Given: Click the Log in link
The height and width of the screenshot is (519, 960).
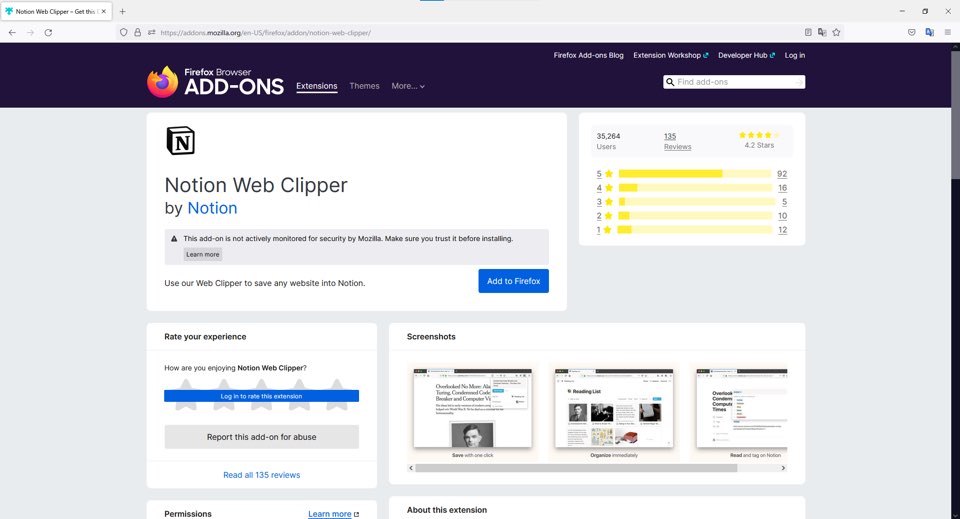Looking at the screenshot, I should click(x=795, y=55).
